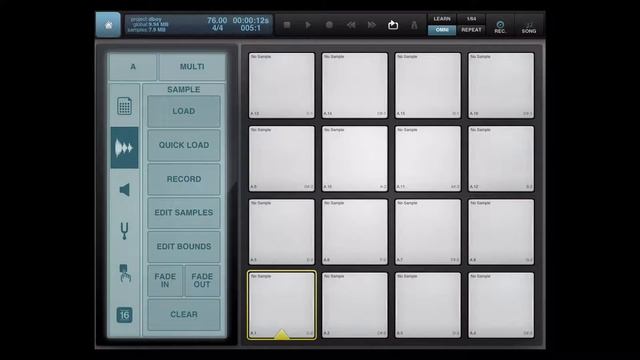This screenshot has width=640, height=360.
Task: Tap pad A.6
Action: [355, 232]
